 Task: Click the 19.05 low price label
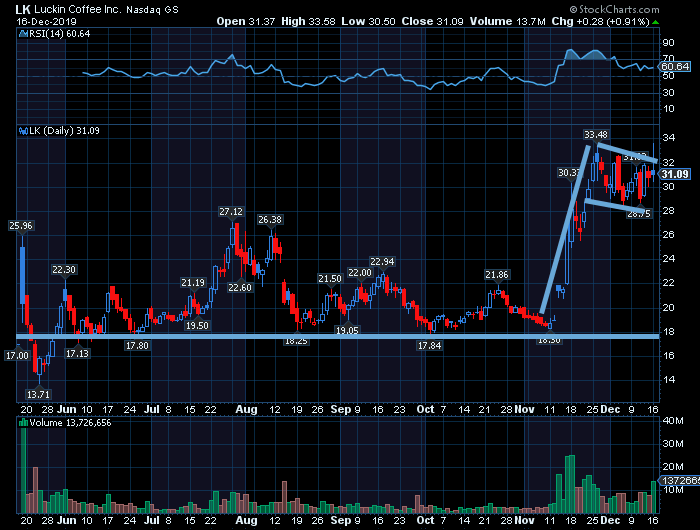tap(347, 330)
